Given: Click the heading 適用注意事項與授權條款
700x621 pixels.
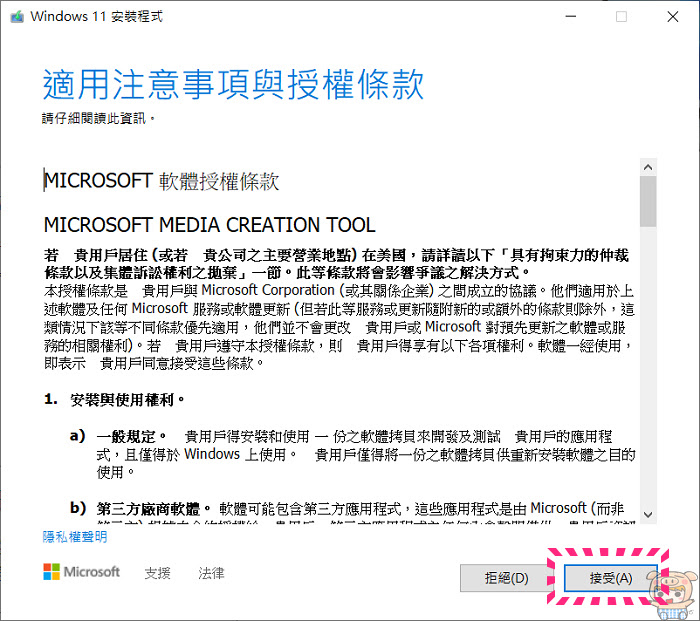Looking at the screenshot, I should click(233, 85).
